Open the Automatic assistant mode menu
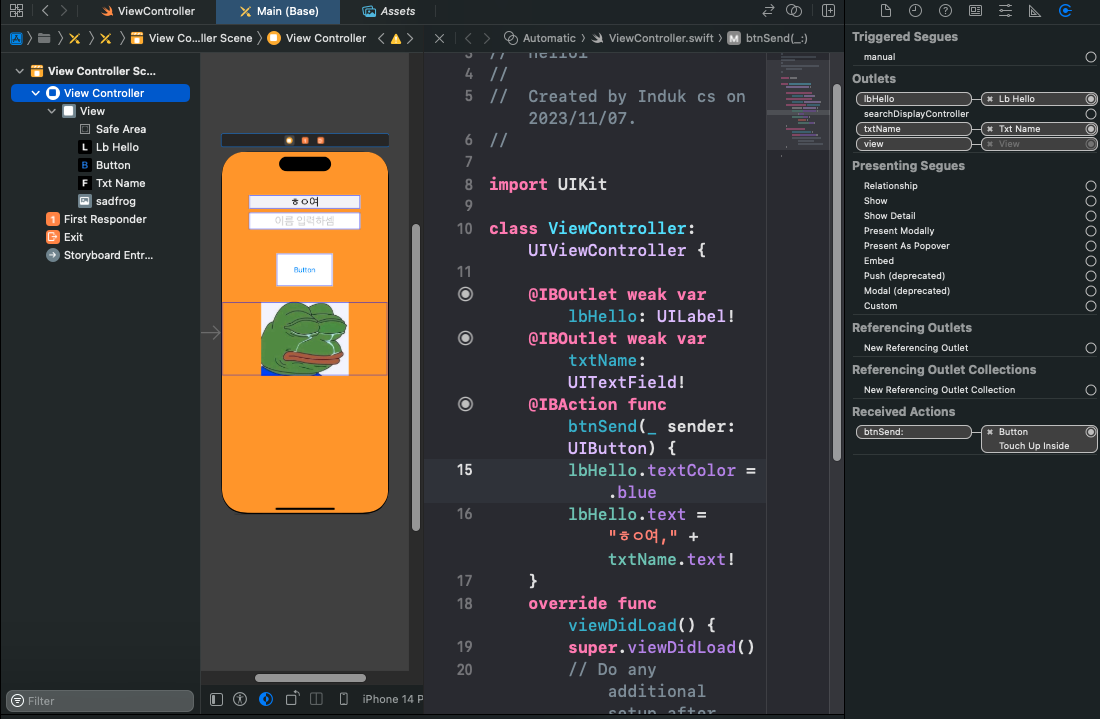Image resolution: width=1100 pixels, height=719 pixels. coord(540,38)
